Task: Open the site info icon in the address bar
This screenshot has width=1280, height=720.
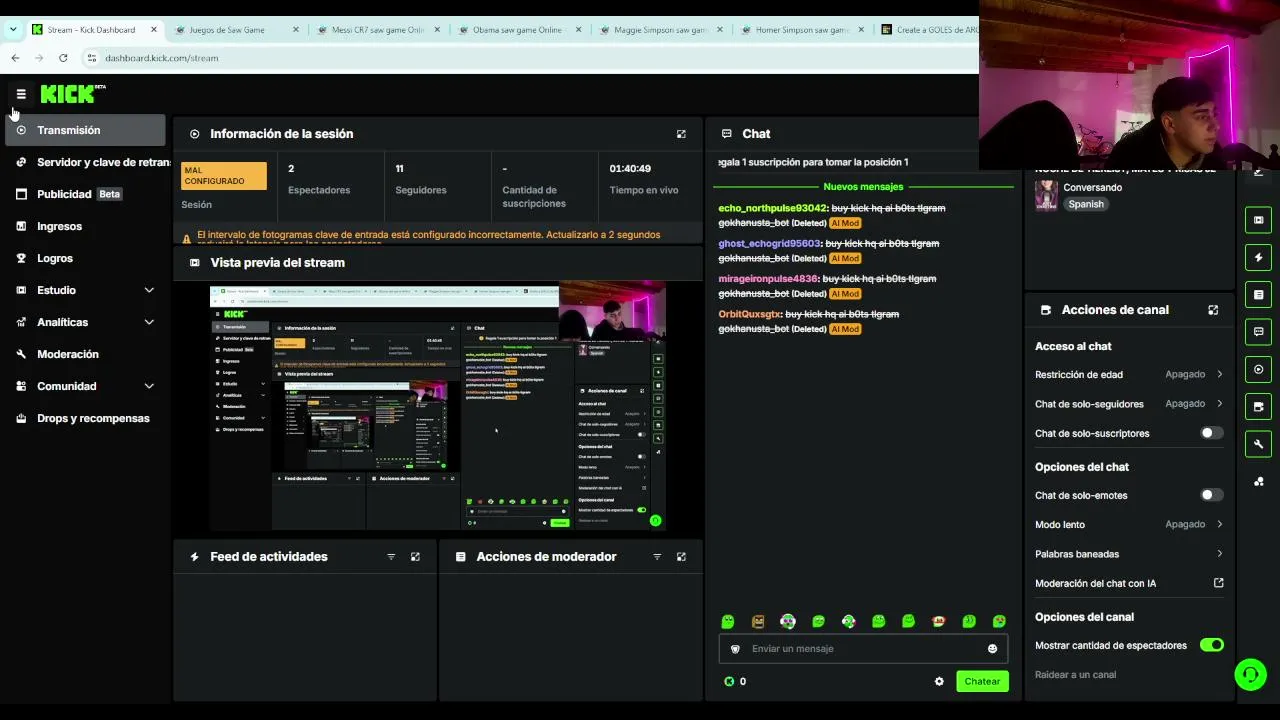Action: click(x=92, y=58)
